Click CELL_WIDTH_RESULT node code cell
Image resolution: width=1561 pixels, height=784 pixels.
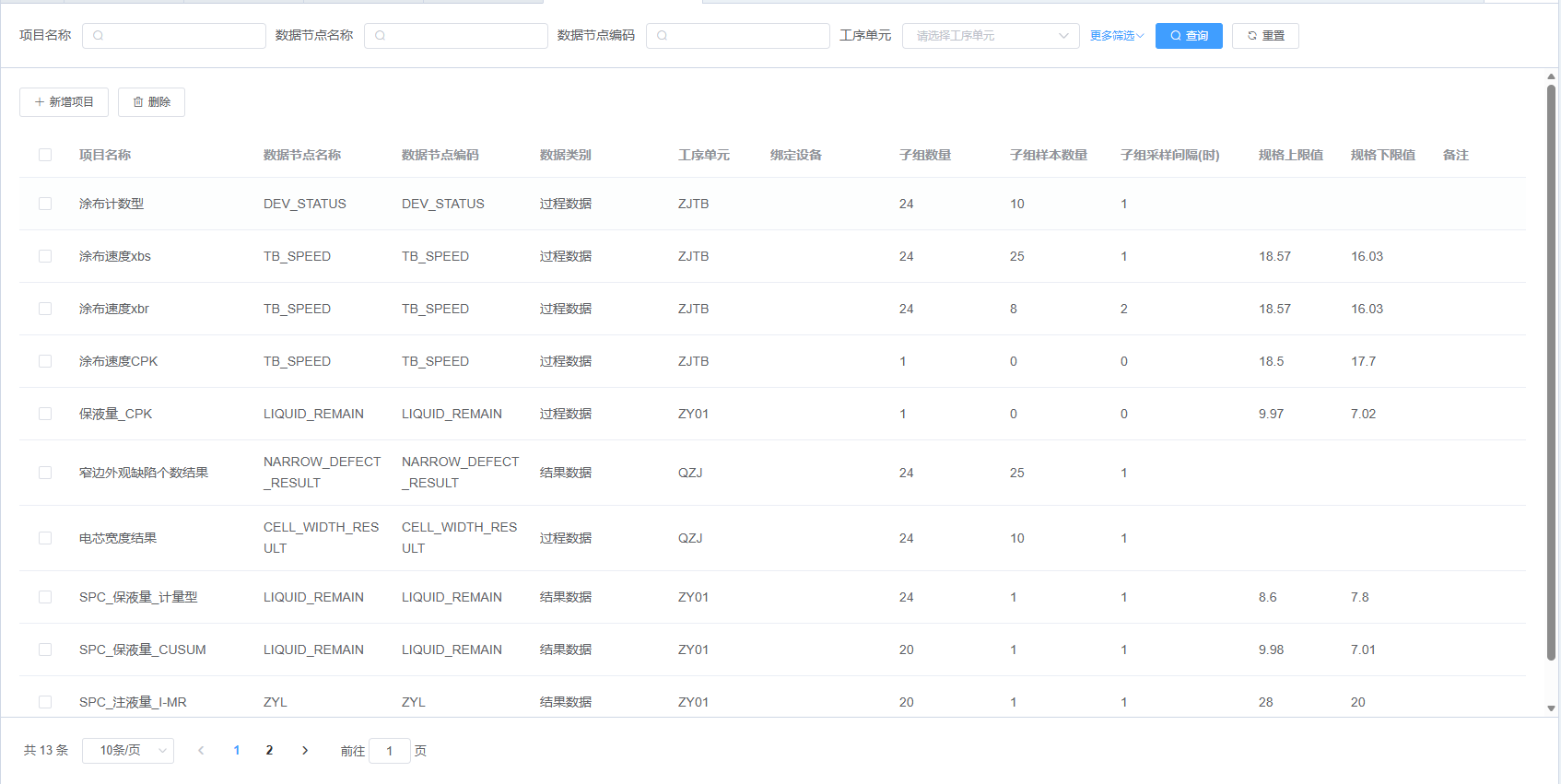(460, 538)
